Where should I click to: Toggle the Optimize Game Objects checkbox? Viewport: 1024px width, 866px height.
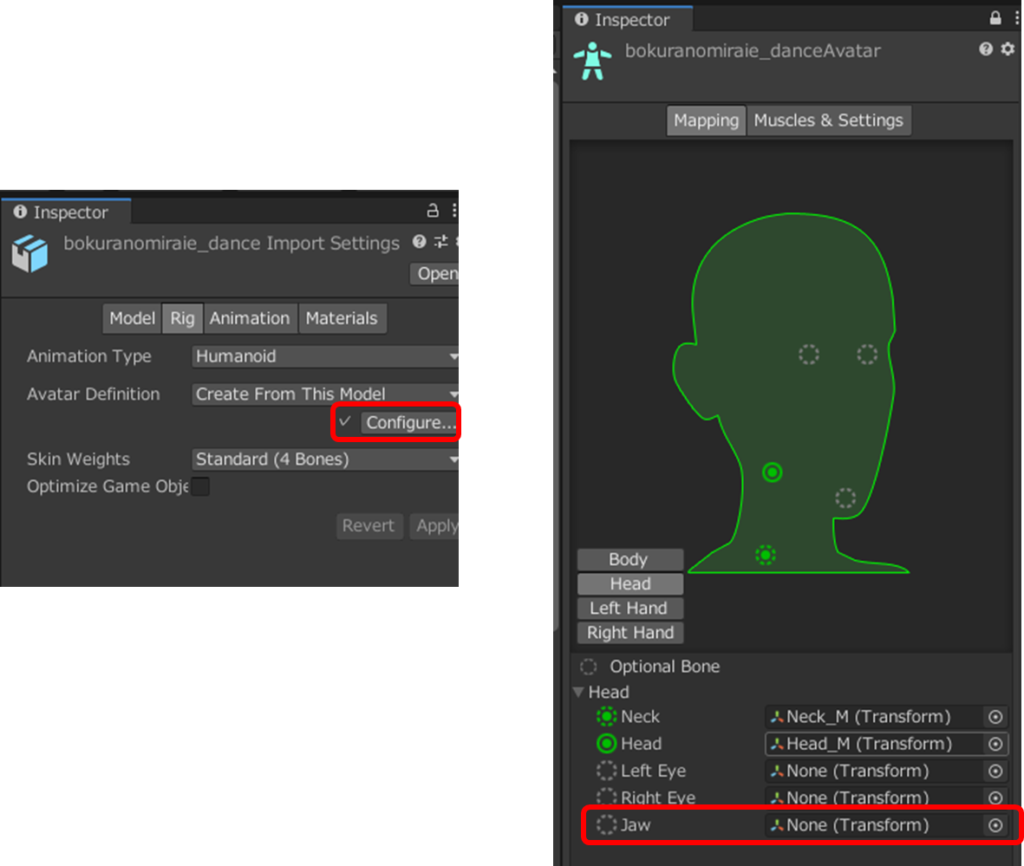coord(201,487)
